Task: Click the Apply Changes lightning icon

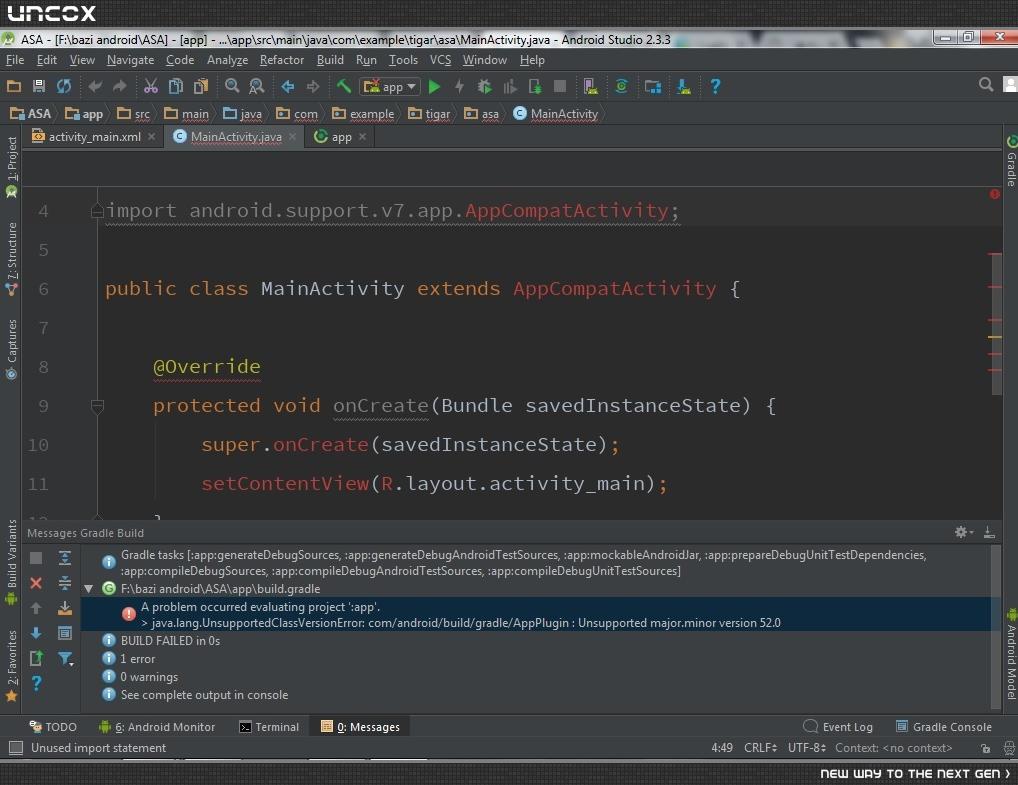Action: coord(460,86)
